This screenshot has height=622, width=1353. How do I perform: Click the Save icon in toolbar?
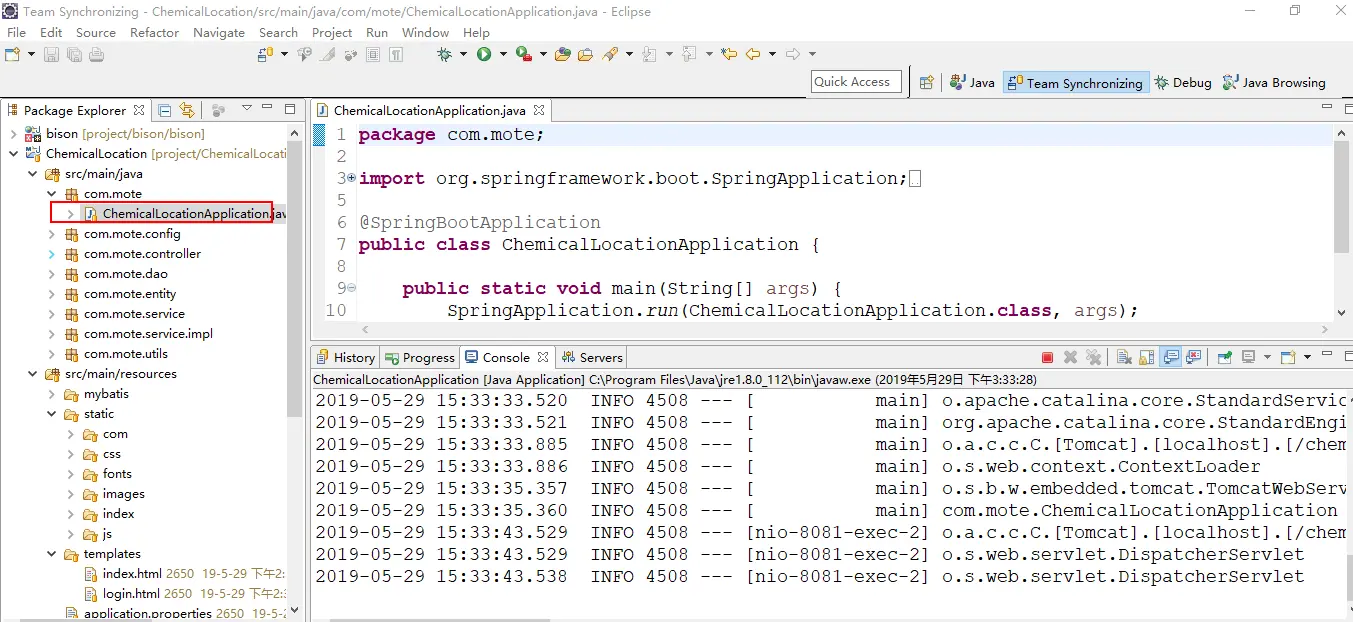pos(51,54)
